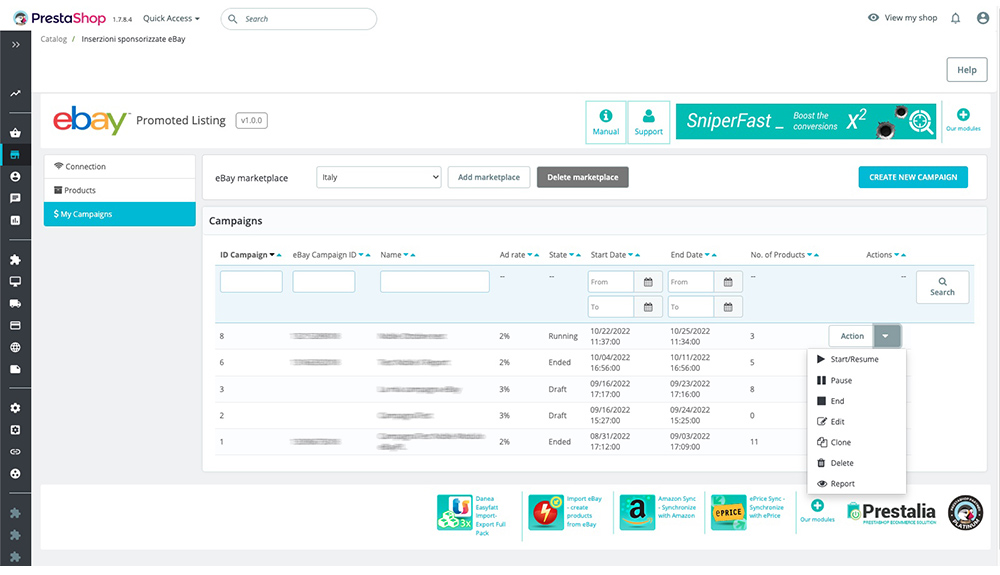Open the Quick Access dropdown
This screenshot has width=1000, height=575.
tap(171, 18)
